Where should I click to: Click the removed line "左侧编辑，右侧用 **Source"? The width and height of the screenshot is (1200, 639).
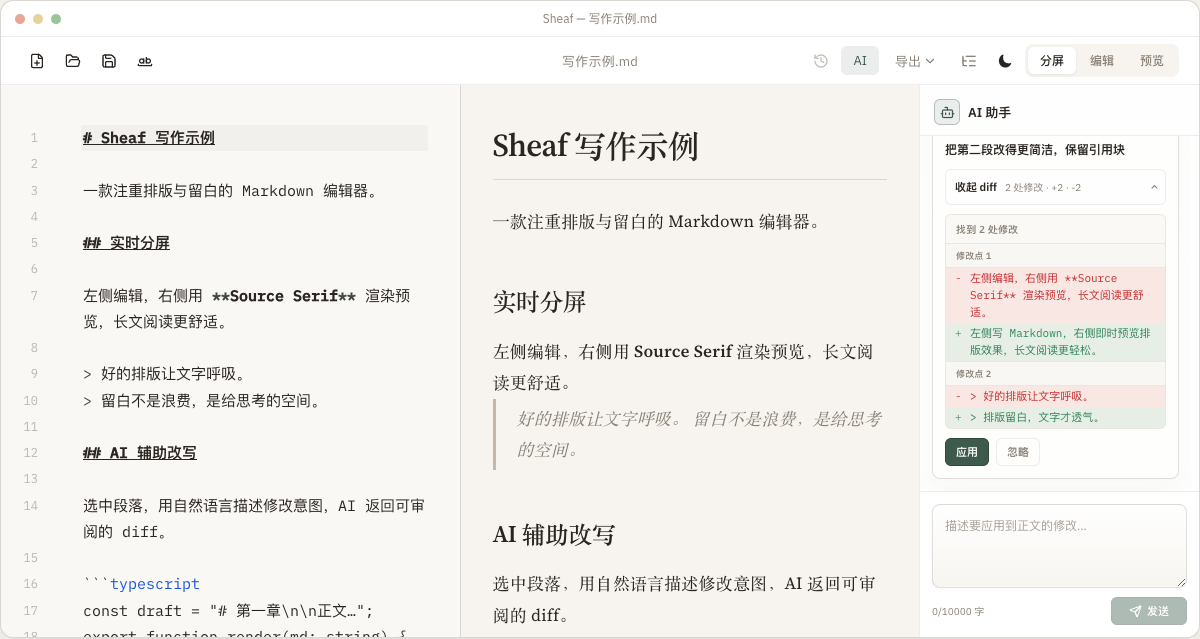tap(1055, 295)
